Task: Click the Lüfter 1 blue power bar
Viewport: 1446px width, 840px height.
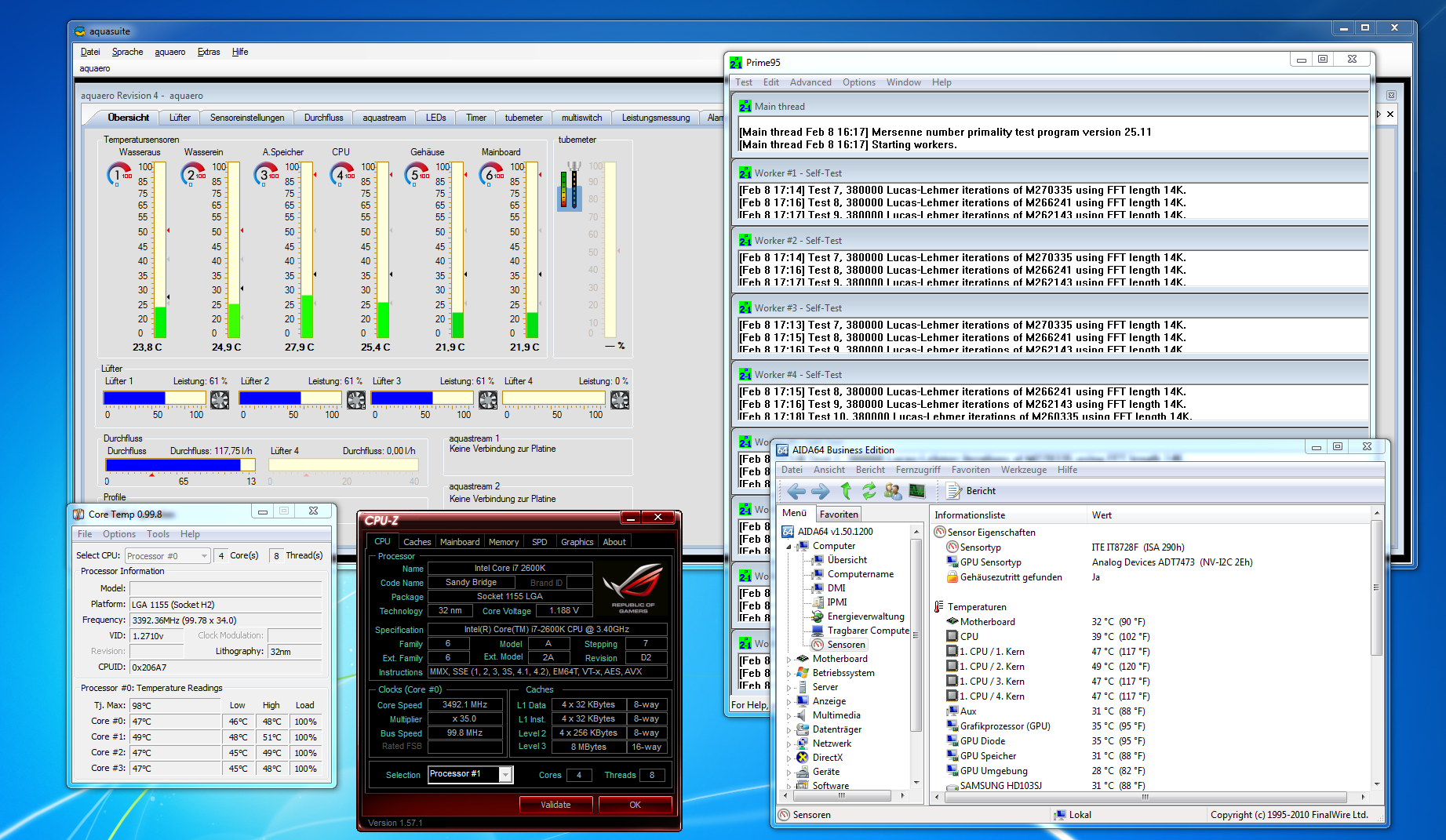Action: coord(135,398)
